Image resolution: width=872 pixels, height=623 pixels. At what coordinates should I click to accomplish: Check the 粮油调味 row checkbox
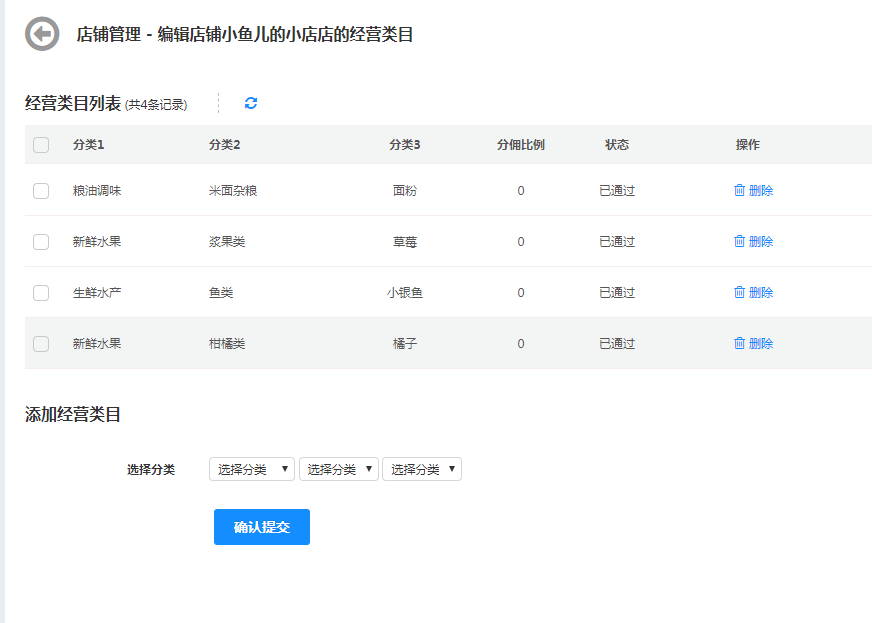41,191
